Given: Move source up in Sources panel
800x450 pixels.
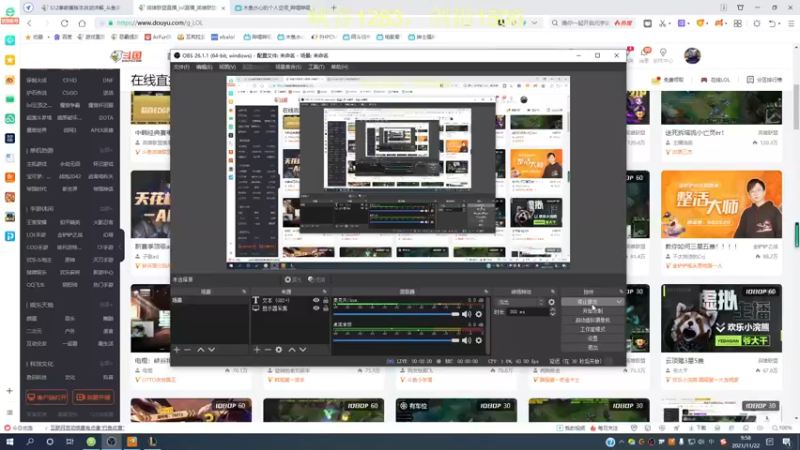Looking at the screenshot, I should [292, 349].
